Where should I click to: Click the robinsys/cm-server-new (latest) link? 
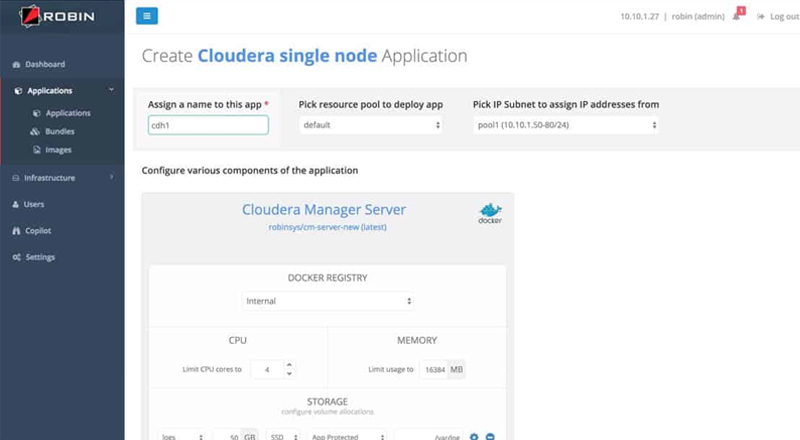click(x=328, y=227)
